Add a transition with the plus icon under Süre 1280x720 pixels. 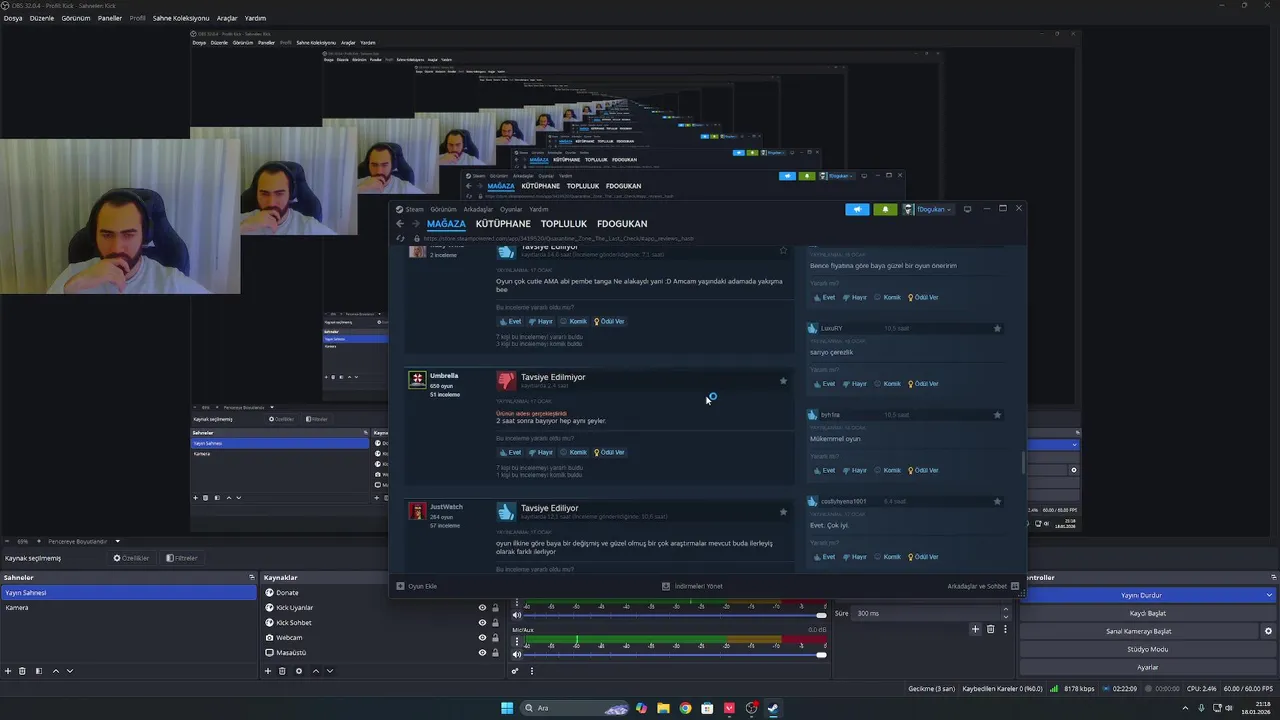tap(975, 629)
